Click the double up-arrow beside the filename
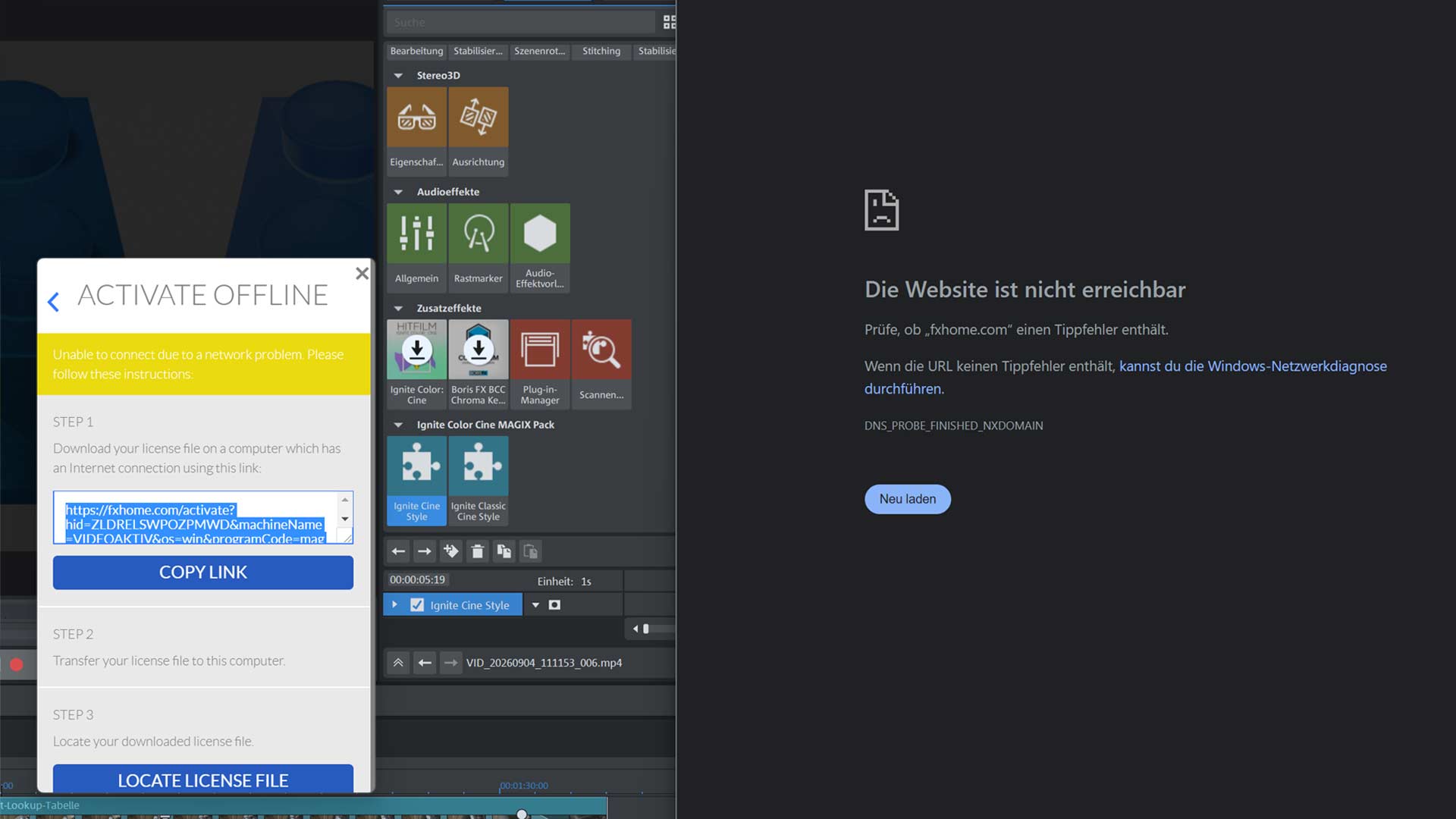Screen dimensions: 1456x819 click(x=398, y=663)
